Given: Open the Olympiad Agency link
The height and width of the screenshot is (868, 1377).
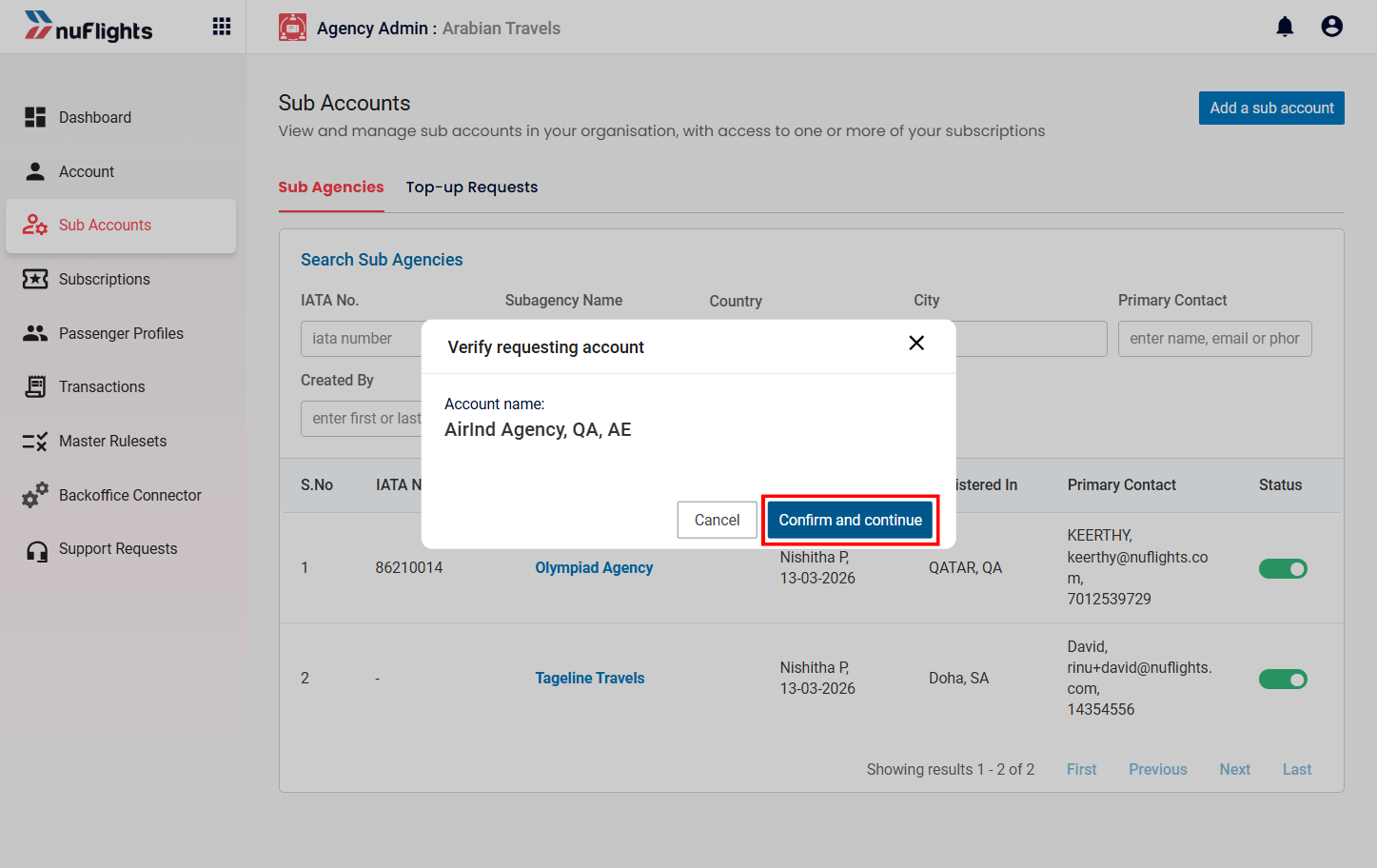Looking at the screenshot, I should 594,568.
